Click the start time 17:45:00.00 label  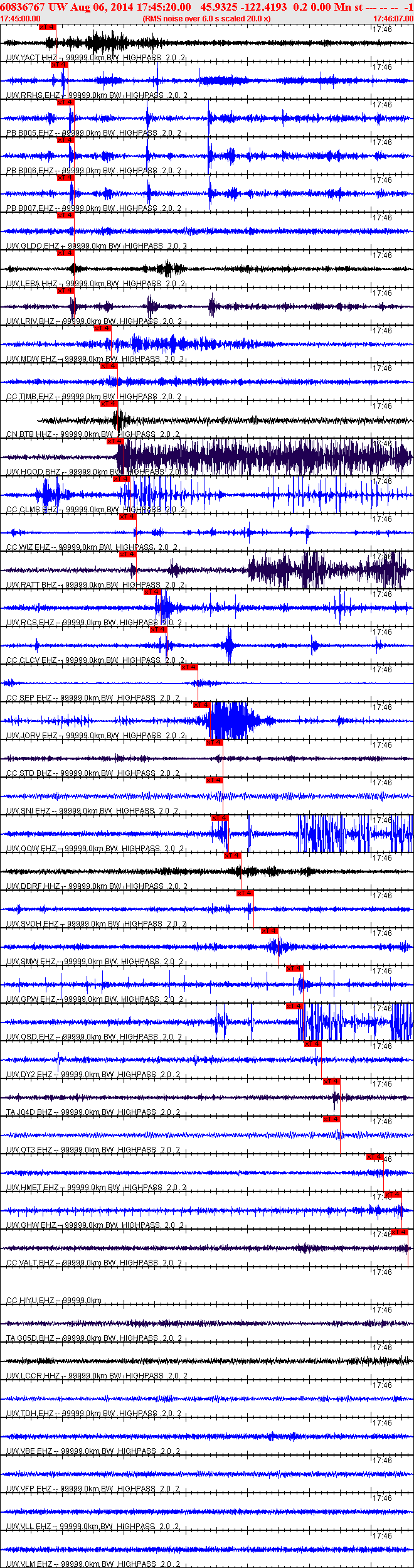tap(21, 19)
